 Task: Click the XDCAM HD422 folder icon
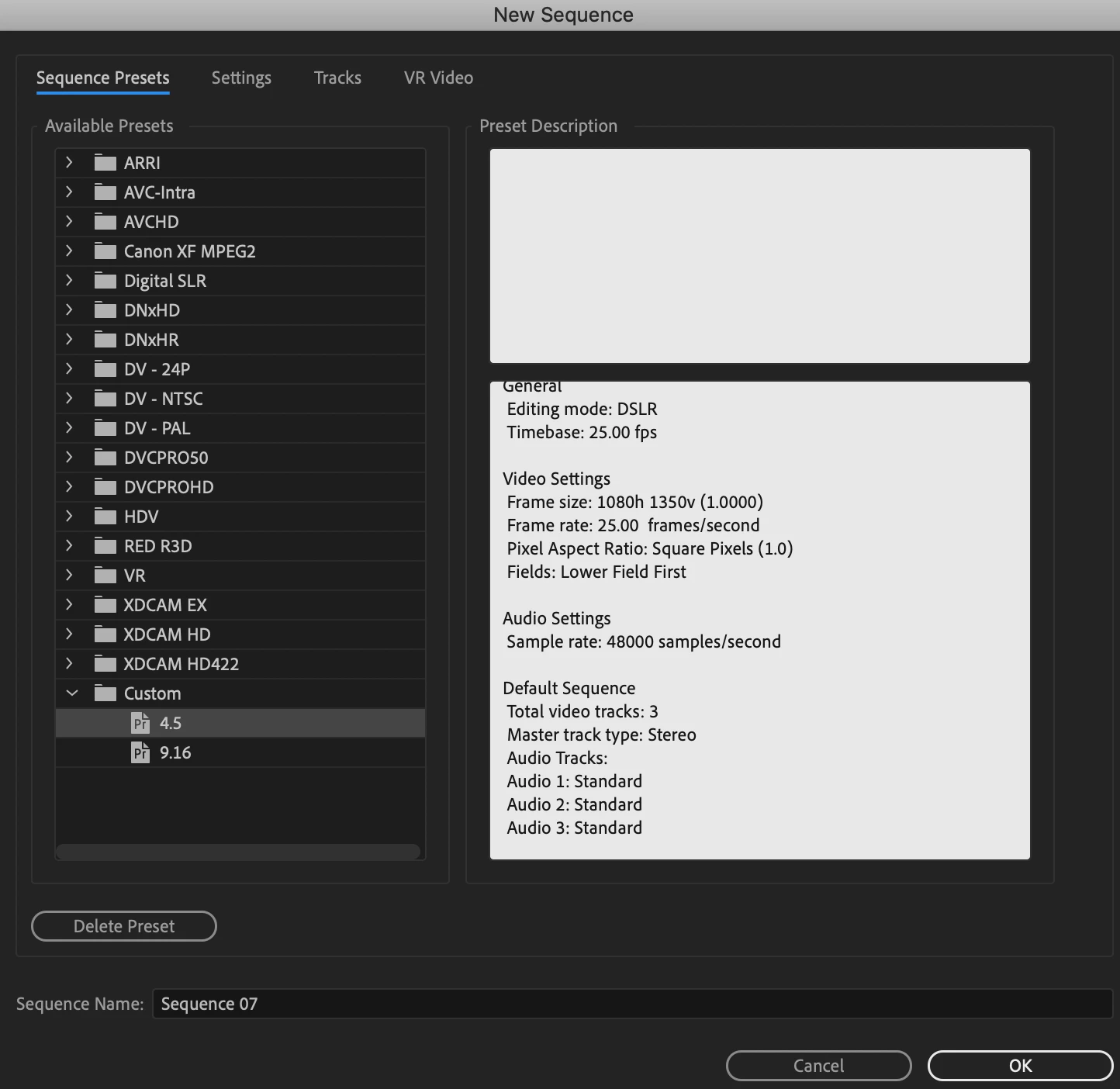105,664
